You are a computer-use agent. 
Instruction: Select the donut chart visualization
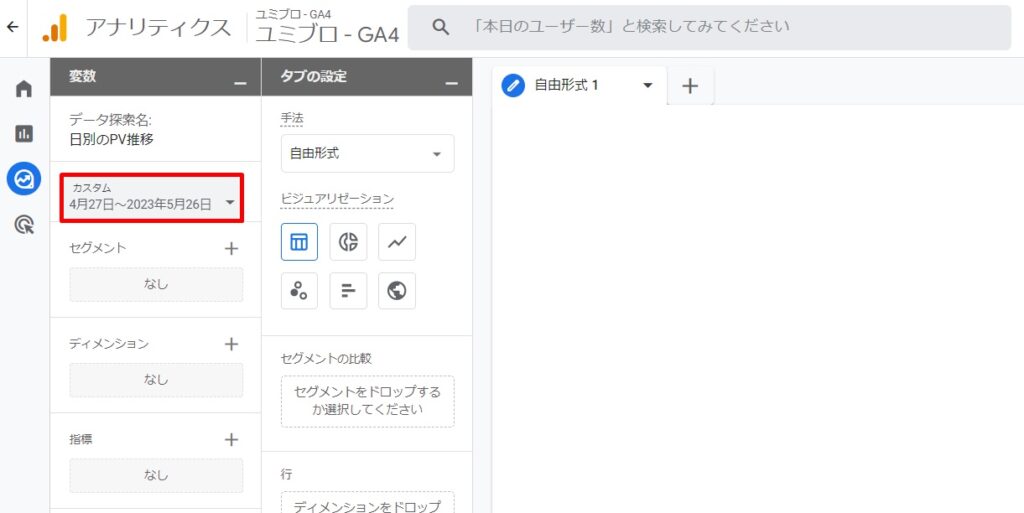pos(348,242)
